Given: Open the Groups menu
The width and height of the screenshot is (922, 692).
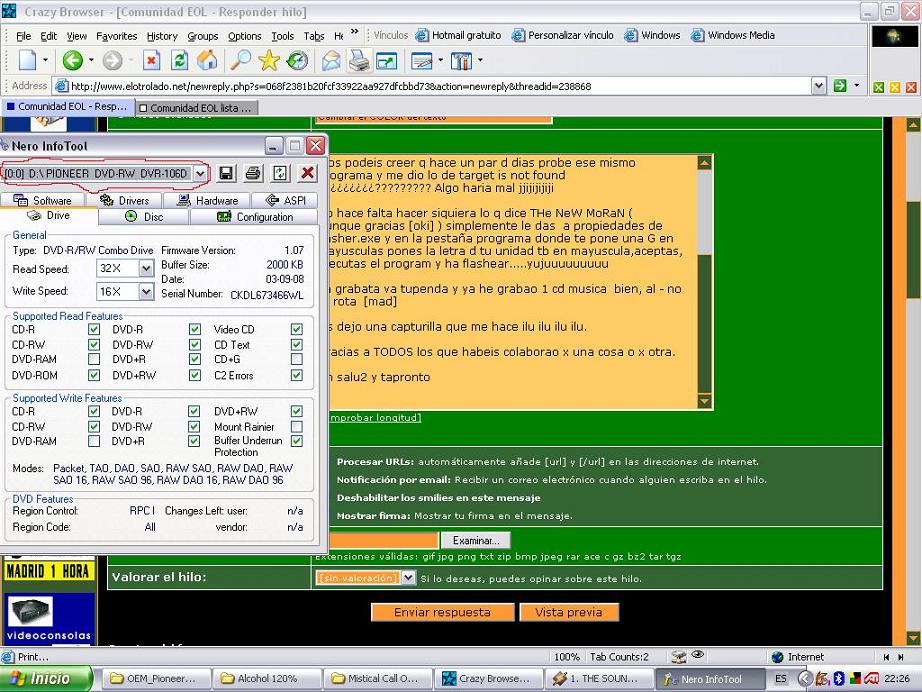Looking at the screenshot, I should 202,36.
